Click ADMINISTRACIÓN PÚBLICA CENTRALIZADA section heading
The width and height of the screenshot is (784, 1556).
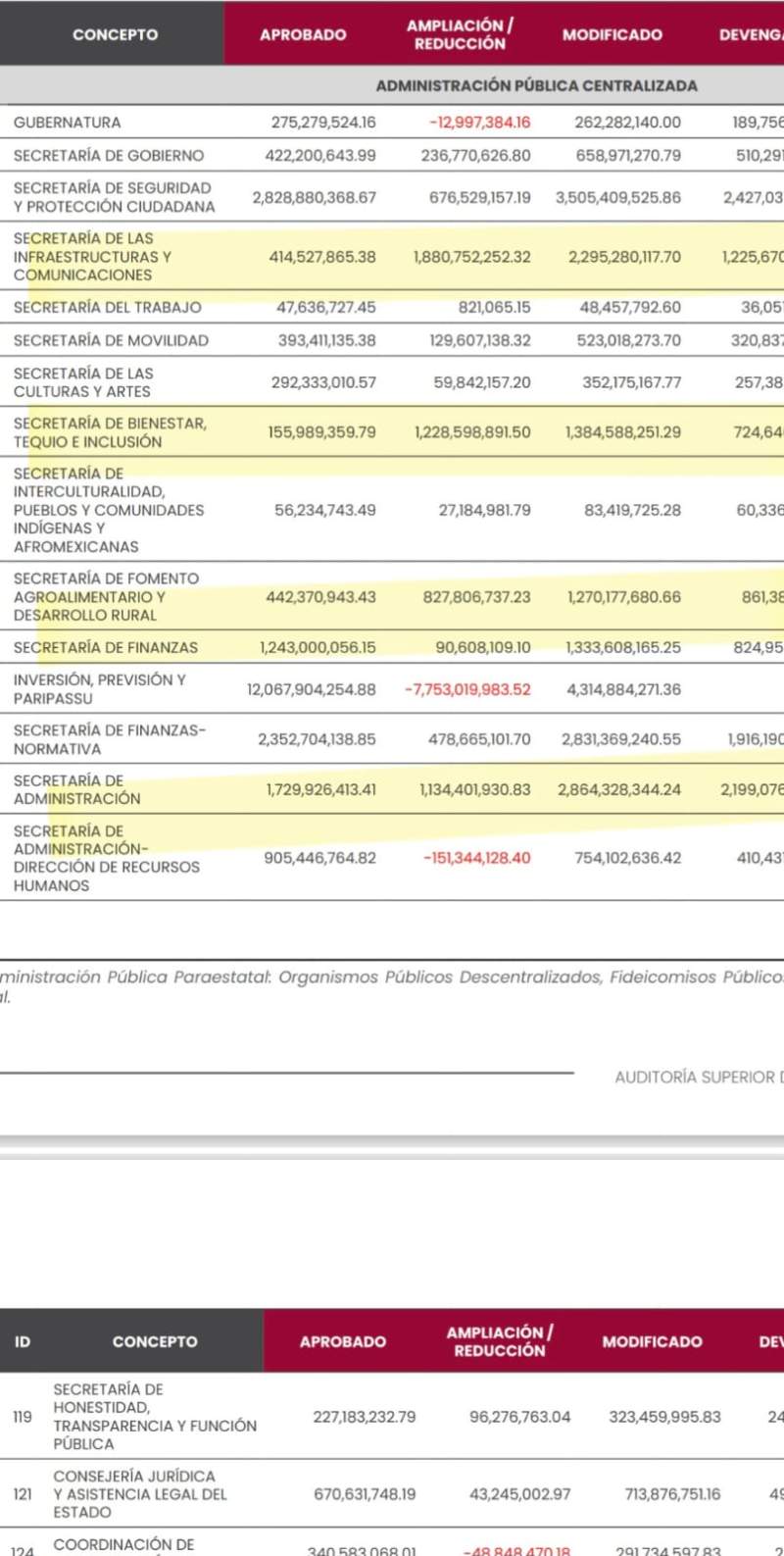point(536,85)
